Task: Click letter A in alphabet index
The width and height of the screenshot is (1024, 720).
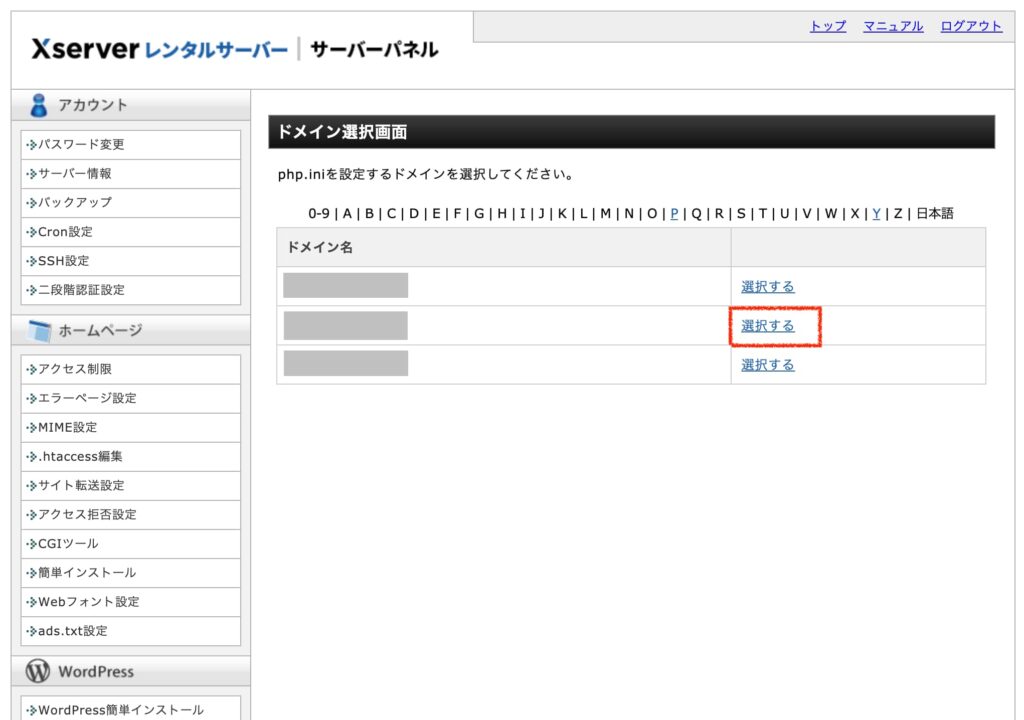Action: click(x=347, y=214)
